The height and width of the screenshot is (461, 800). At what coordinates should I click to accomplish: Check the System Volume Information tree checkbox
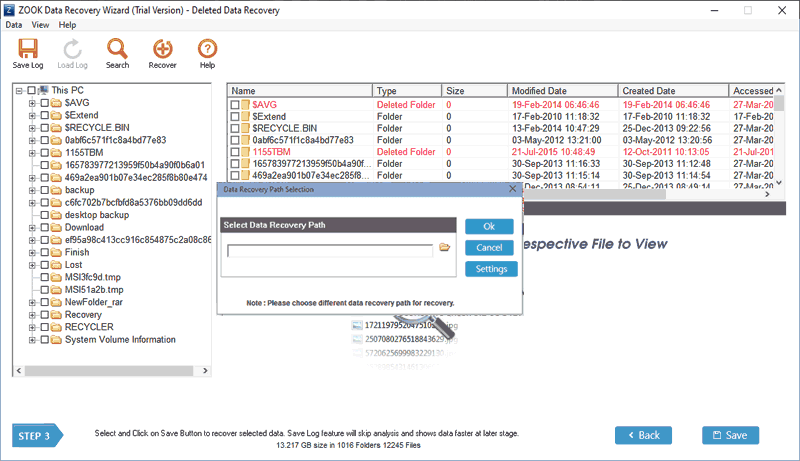45,340
